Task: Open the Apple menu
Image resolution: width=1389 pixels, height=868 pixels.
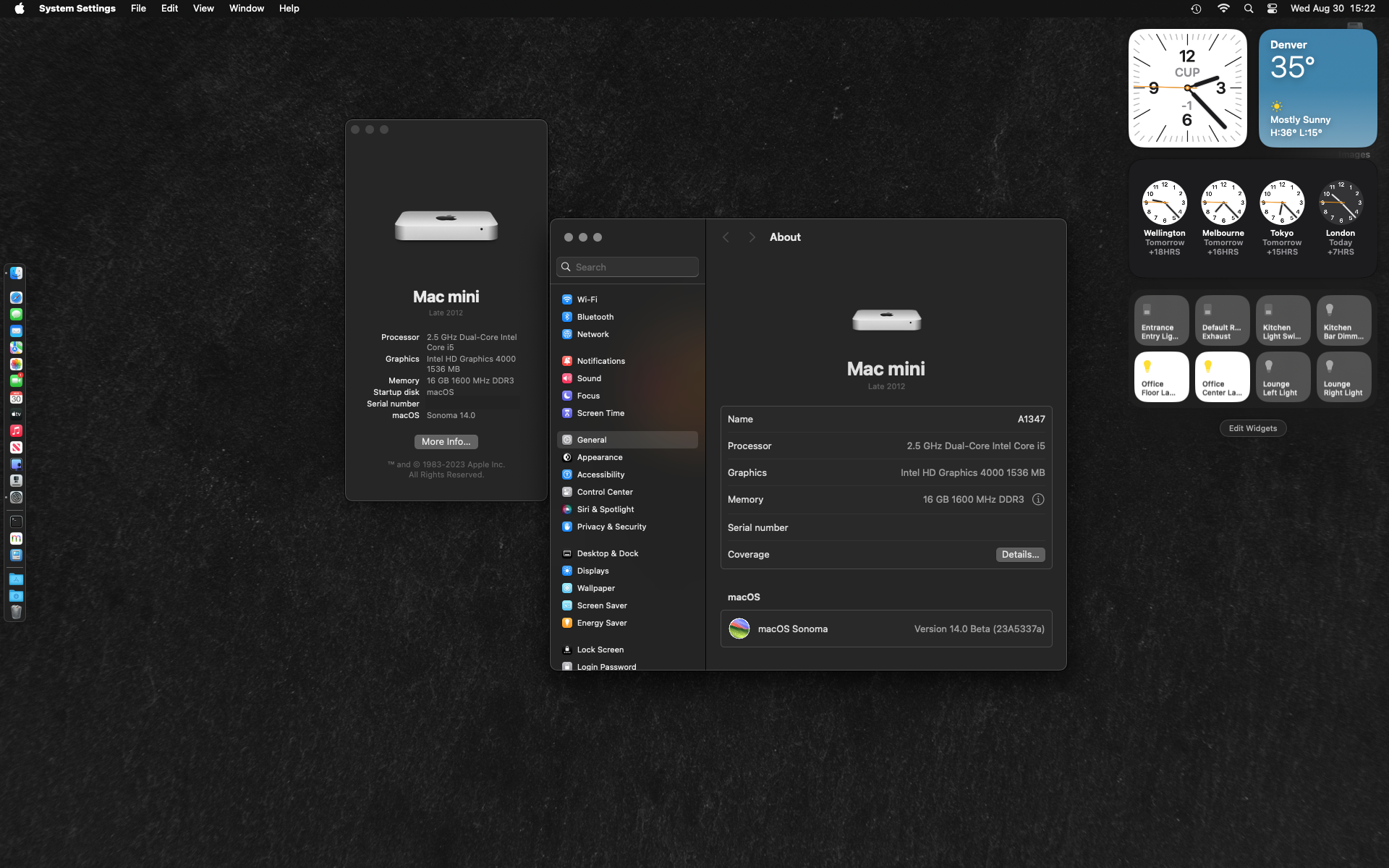Action: [20, 9]
